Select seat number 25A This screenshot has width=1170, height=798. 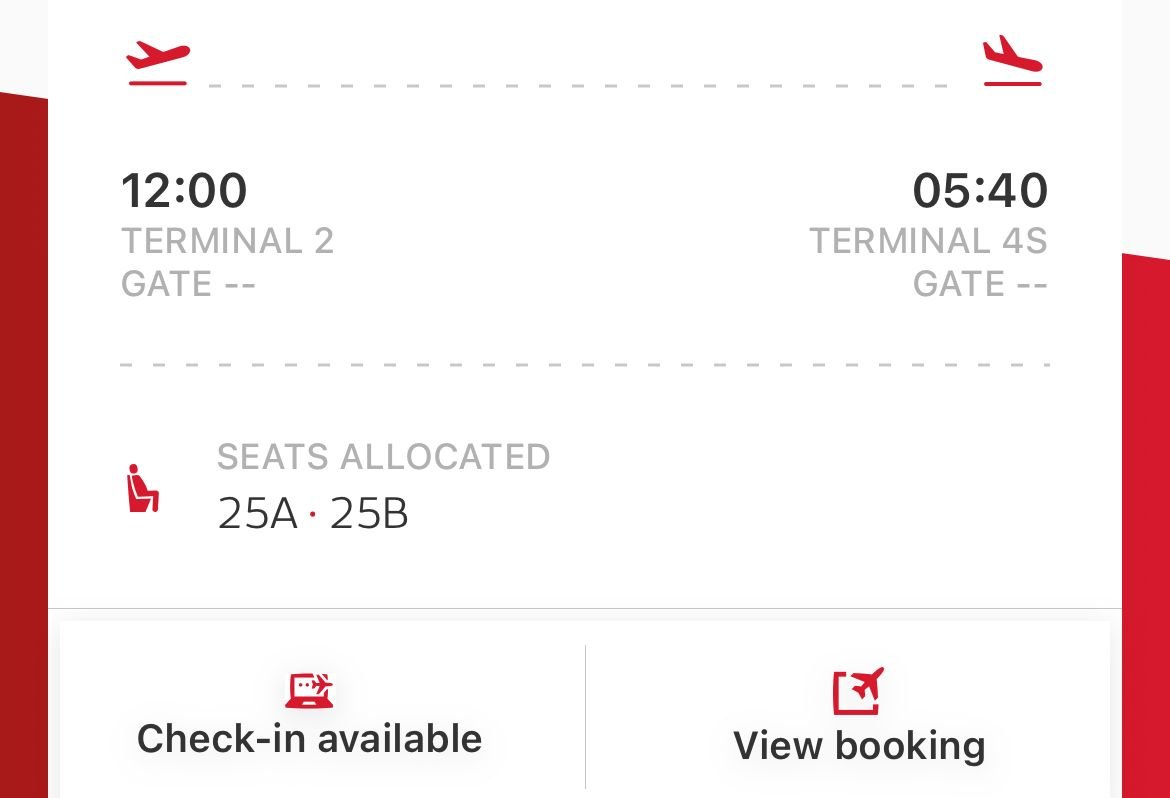pos(257,515)
